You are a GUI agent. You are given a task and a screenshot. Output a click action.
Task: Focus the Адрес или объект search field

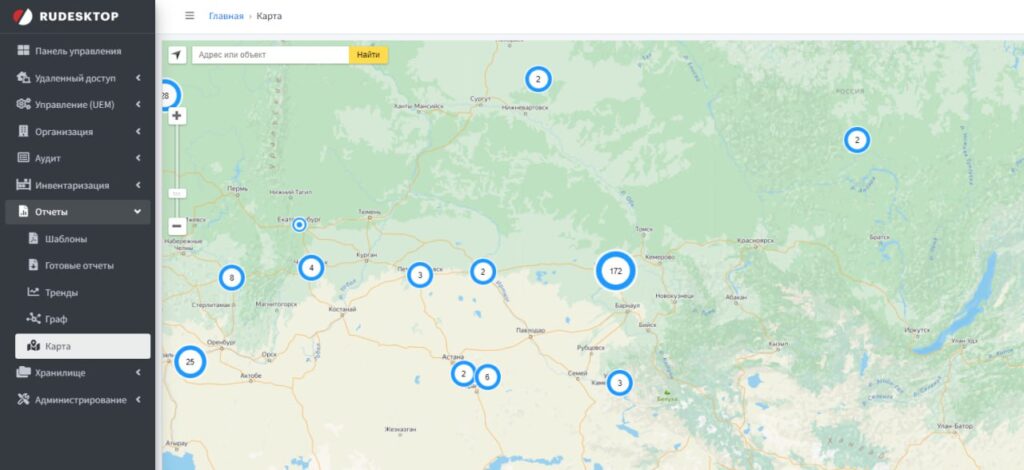[270, 55]
